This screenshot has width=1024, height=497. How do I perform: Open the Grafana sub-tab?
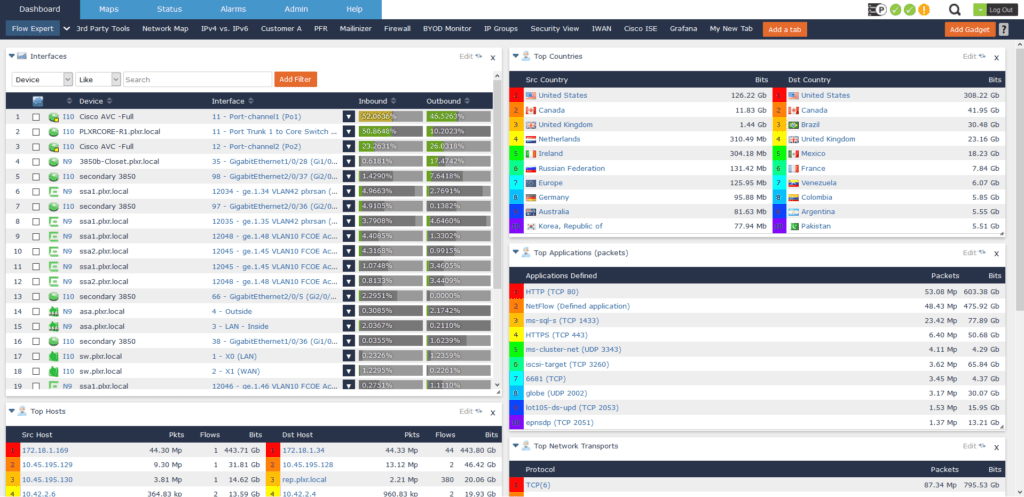[683, 29]
